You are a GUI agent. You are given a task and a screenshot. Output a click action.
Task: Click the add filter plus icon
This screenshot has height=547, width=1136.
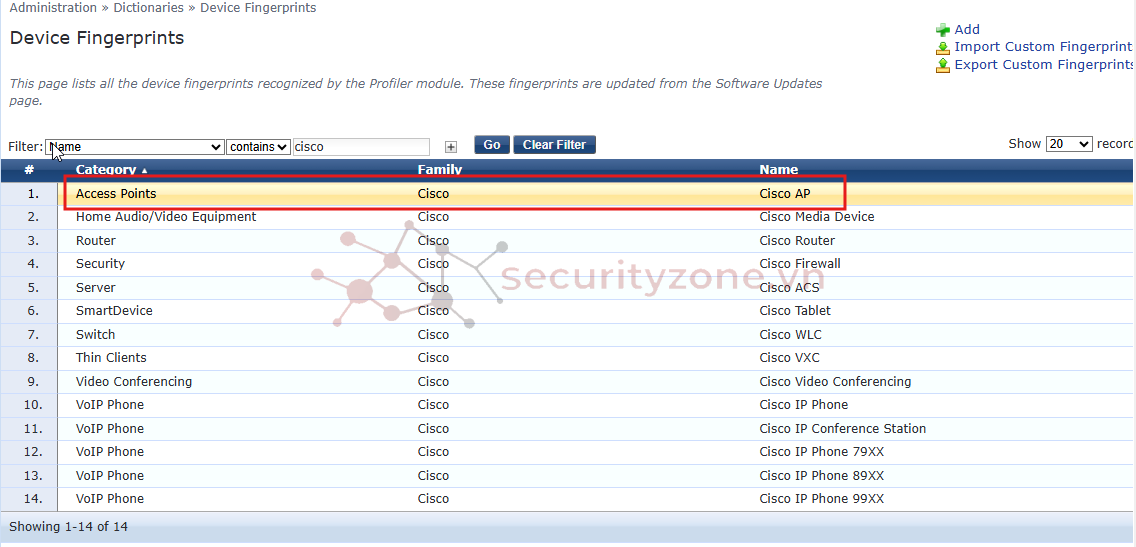point(451,147)
